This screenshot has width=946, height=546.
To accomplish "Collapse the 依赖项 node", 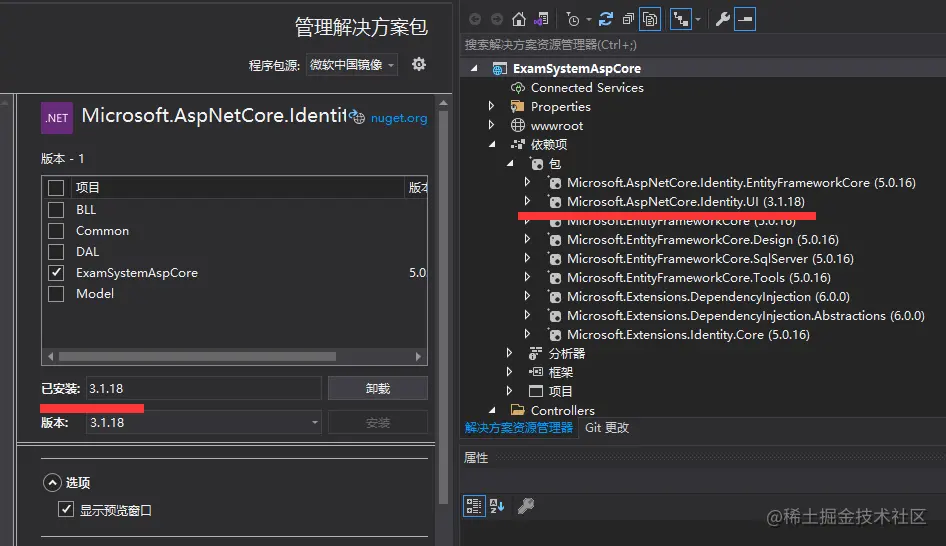I will click(492, 145).
